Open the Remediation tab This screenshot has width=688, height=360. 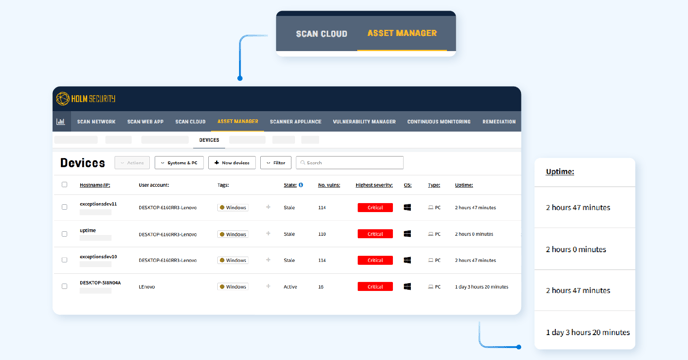tap(499, 122)
